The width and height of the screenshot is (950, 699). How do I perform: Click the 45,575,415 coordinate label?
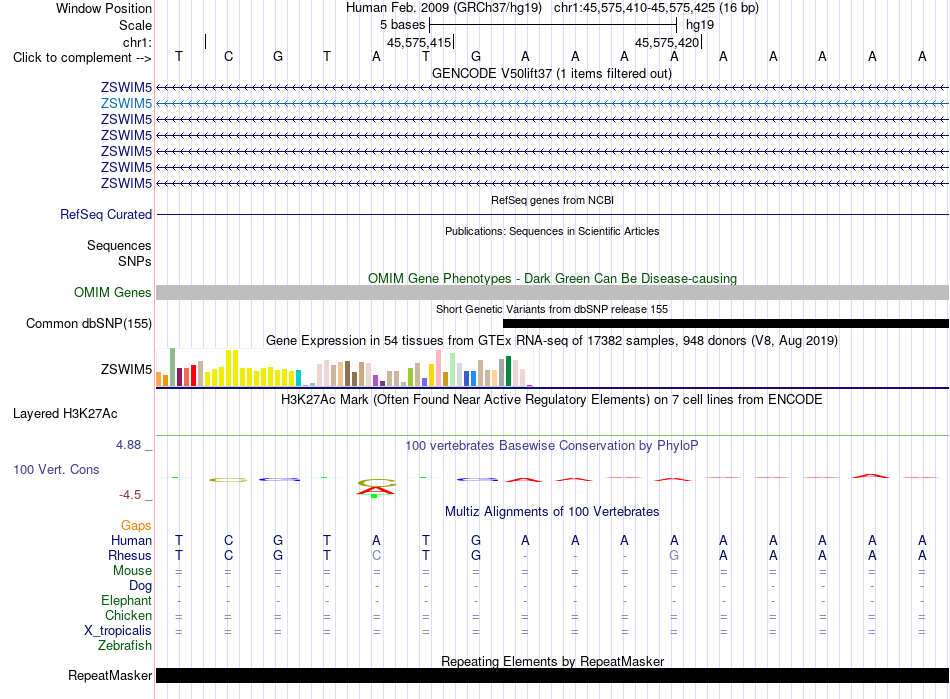coord(419,42)
